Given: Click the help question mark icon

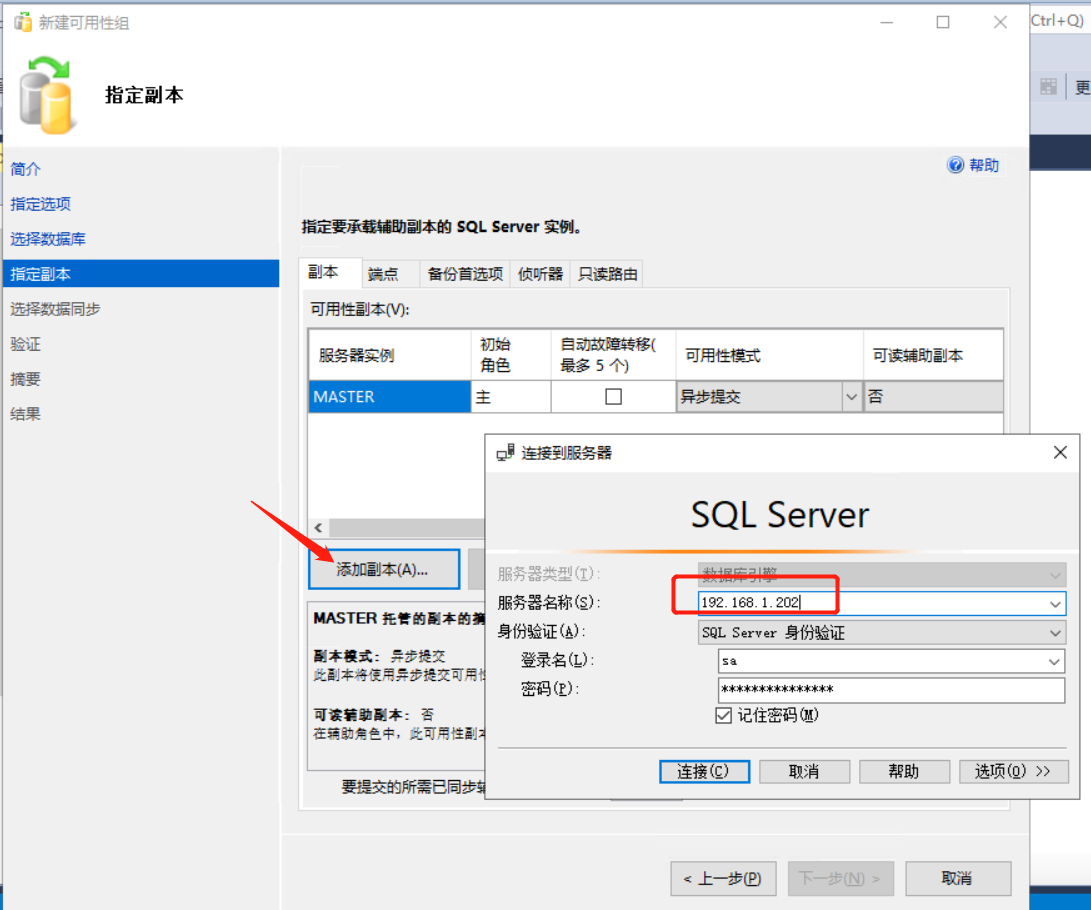Looking at the screenshot, I should 955,165.
